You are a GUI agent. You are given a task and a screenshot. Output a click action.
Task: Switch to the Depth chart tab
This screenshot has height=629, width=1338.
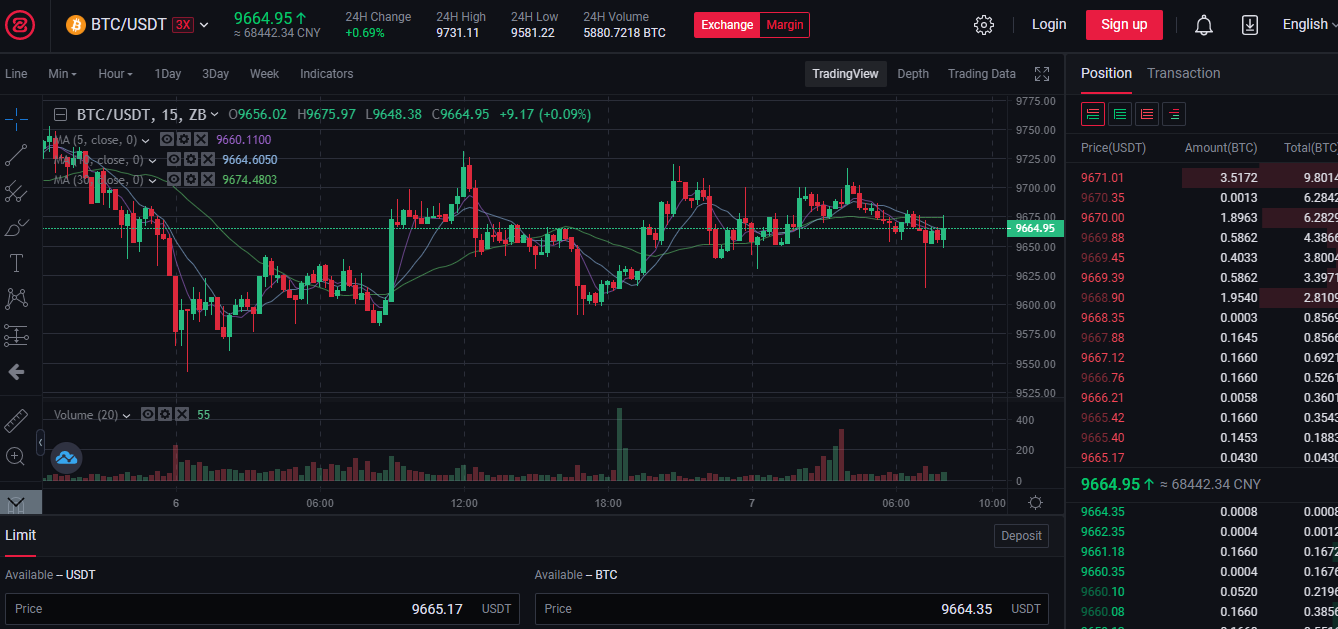(x=912, y=74)
